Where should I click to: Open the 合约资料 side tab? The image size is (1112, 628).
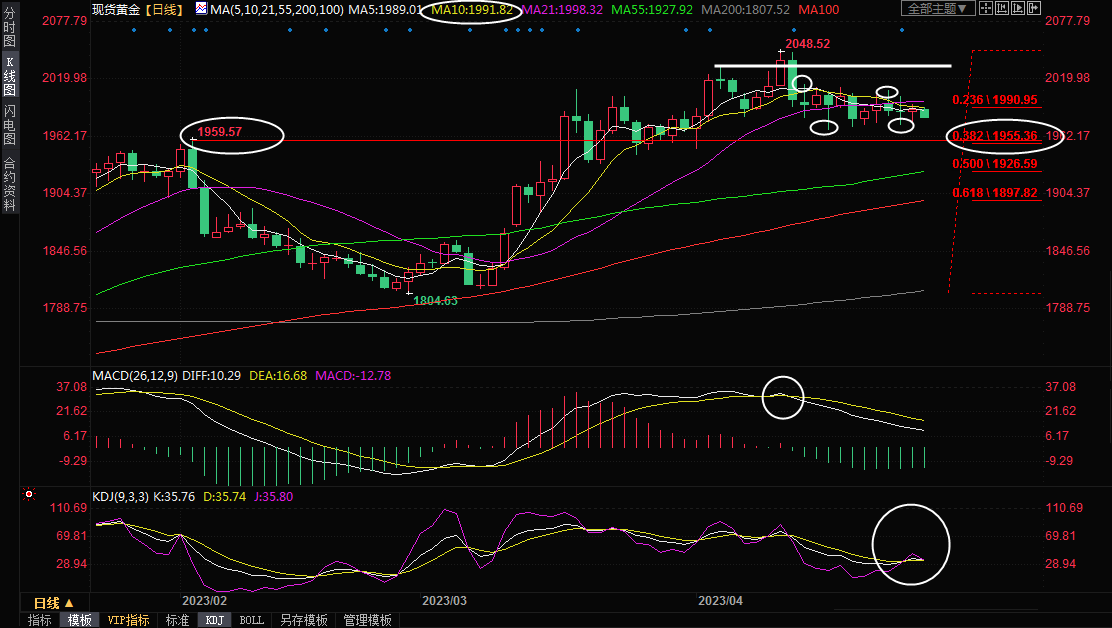(10, 184)
